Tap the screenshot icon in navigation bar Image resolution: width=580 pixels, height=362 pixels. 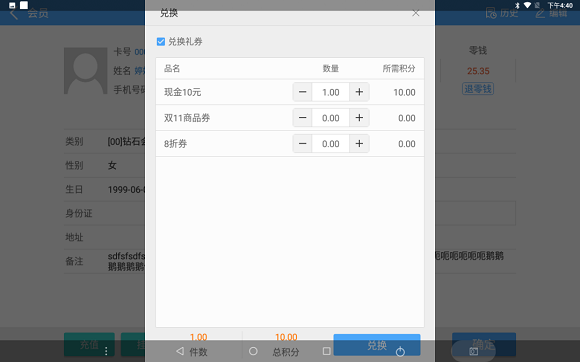[473, 351]
